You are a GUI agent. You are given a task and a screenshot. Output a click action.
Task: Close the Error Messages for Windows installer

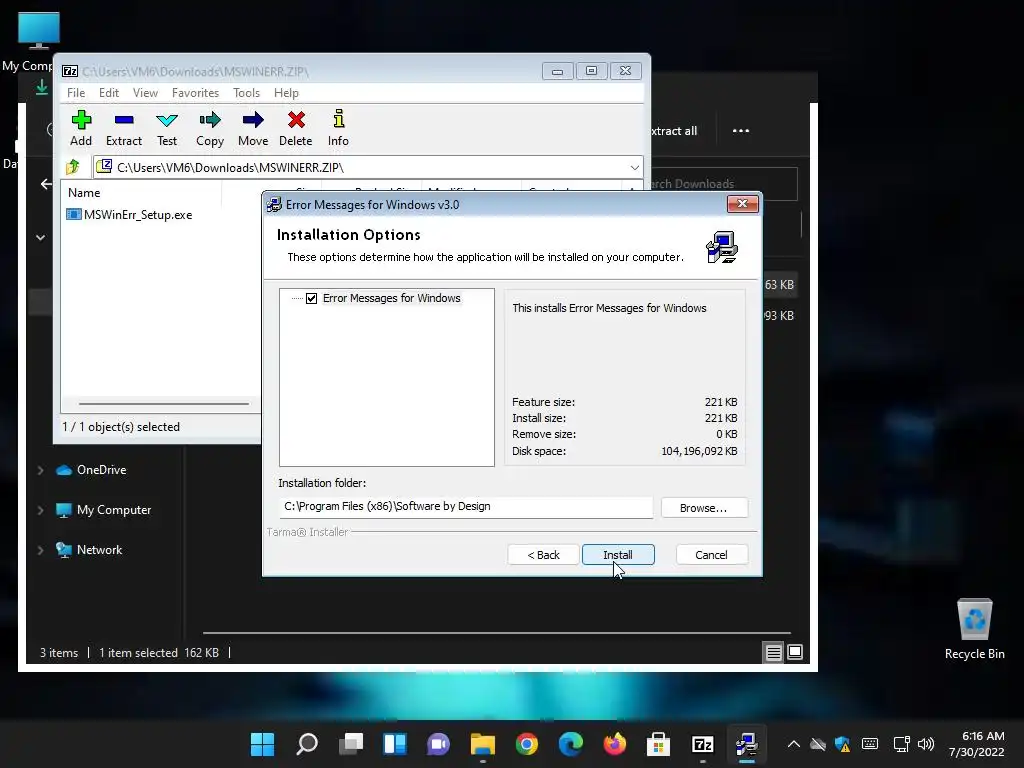click(x=743, y=204)
